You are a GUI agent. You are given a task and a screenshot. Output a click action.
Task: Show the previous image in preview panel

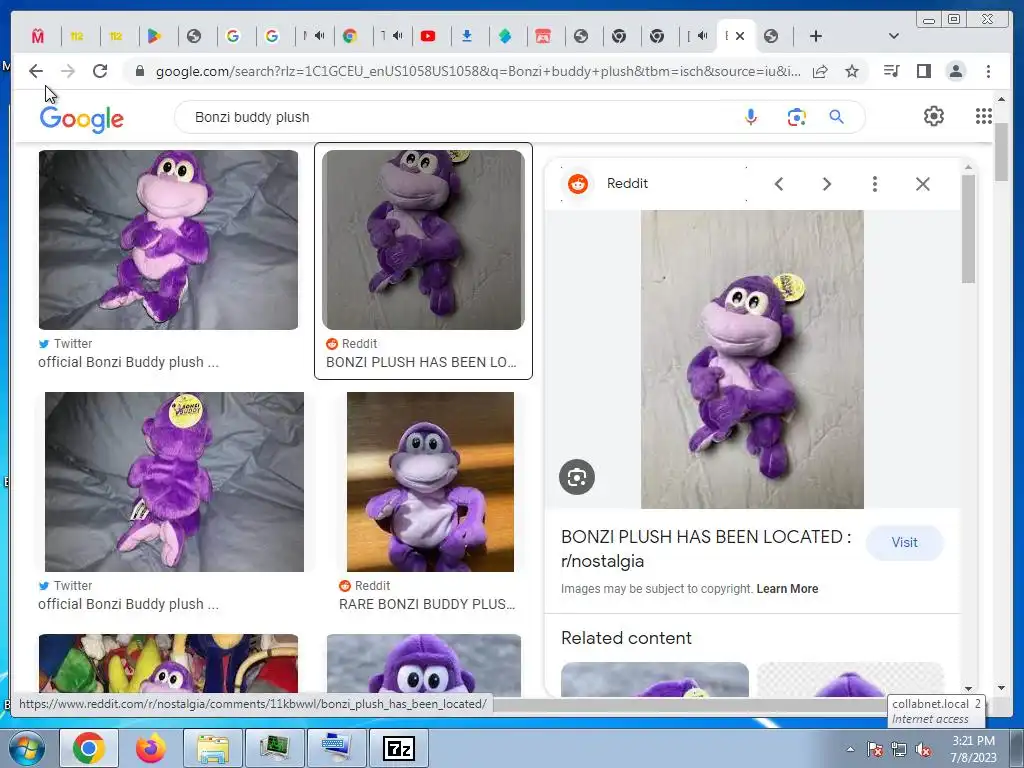click(x=778, y=184)
